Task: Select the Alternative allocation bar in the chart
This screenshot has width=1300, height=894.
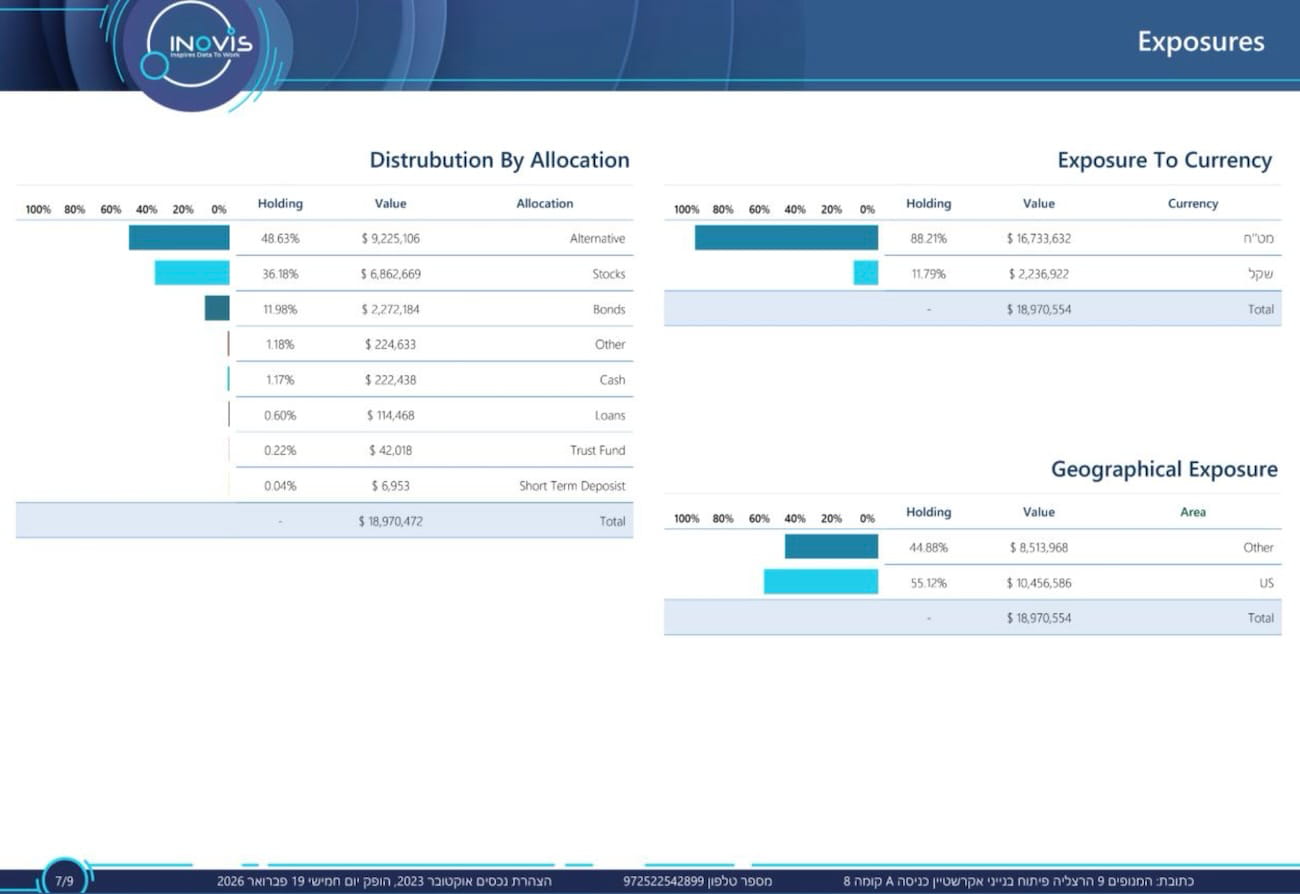Action: [x=179, y=238]
